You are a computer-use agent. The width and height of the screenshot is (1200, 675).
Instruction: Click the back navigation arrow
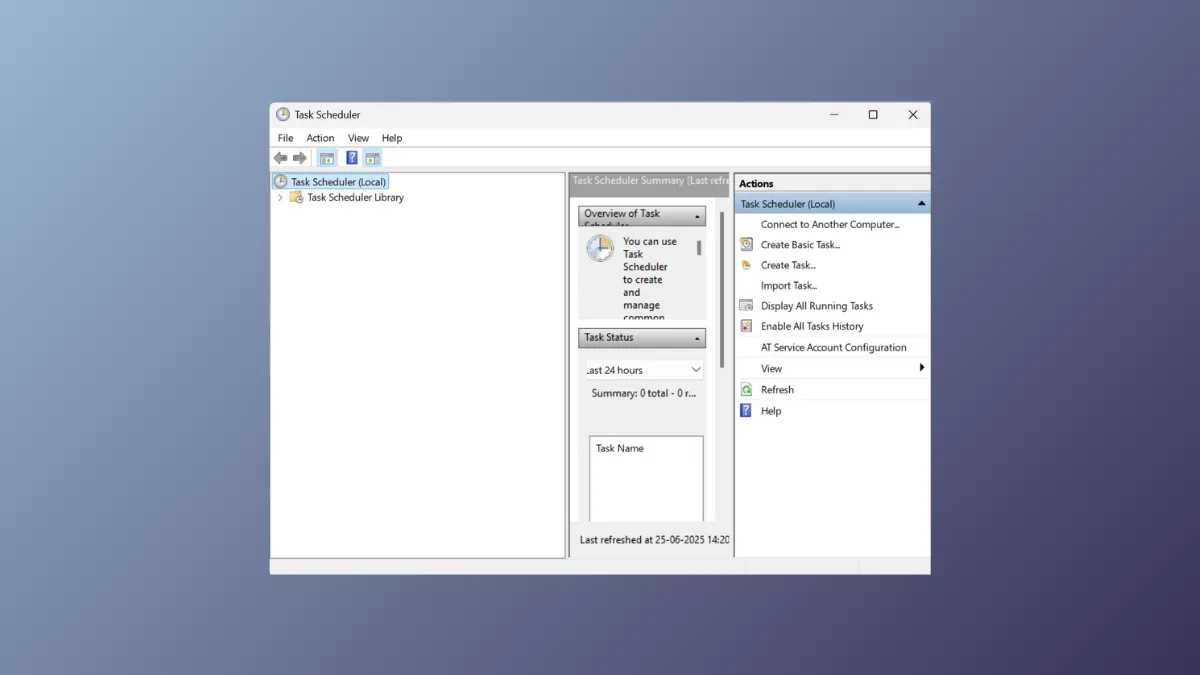click(x=280, y=157)
